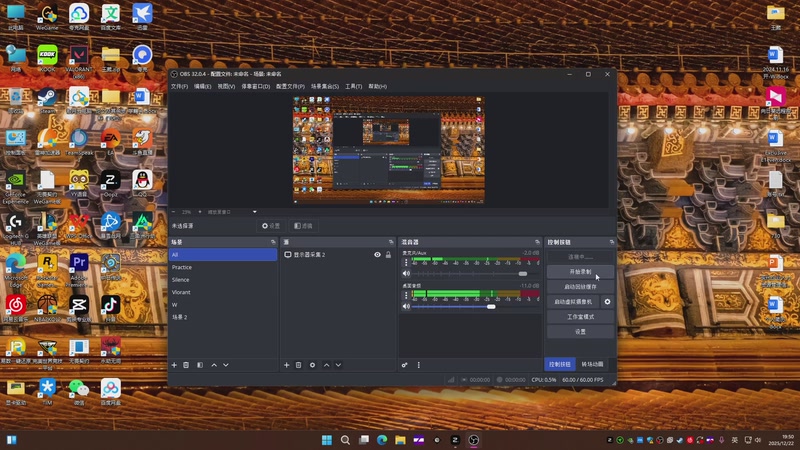Open VALORANT desktop shortcut
The width and height of the screenshot is (800, 450).
[79, 60]
